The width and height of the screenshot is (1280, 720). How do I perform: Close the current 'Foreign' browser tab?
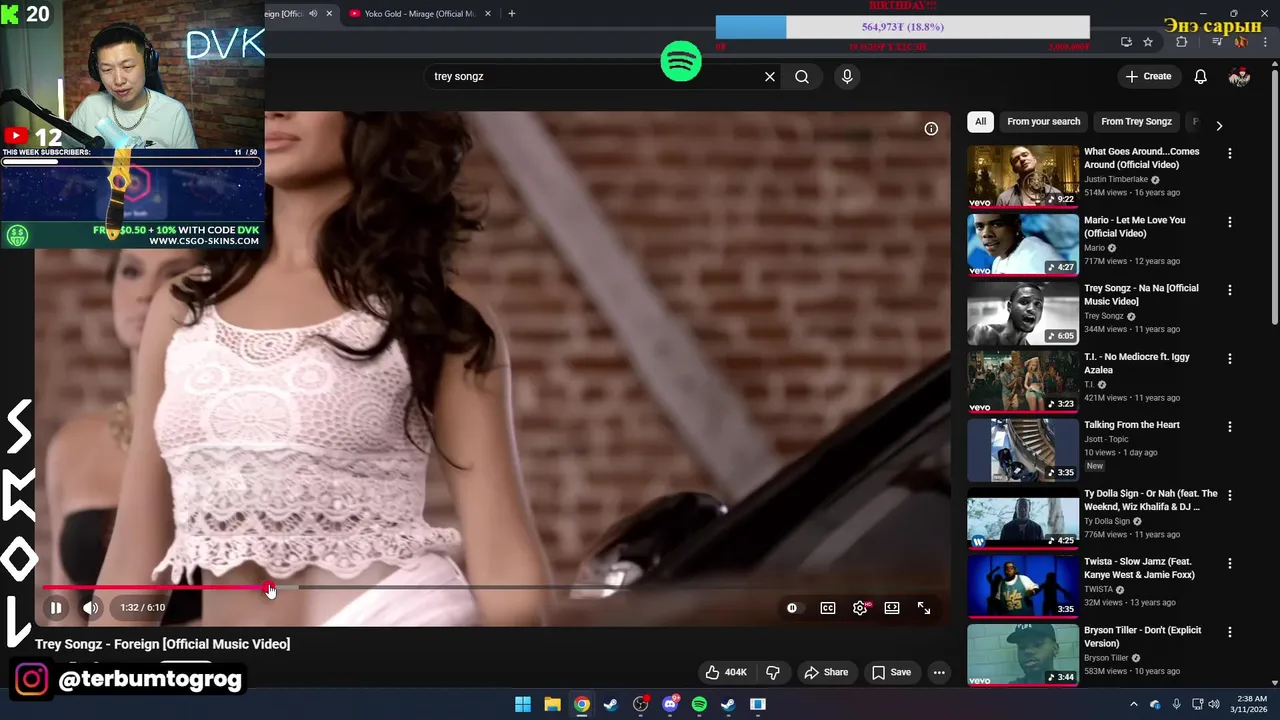tap(328, 14)
